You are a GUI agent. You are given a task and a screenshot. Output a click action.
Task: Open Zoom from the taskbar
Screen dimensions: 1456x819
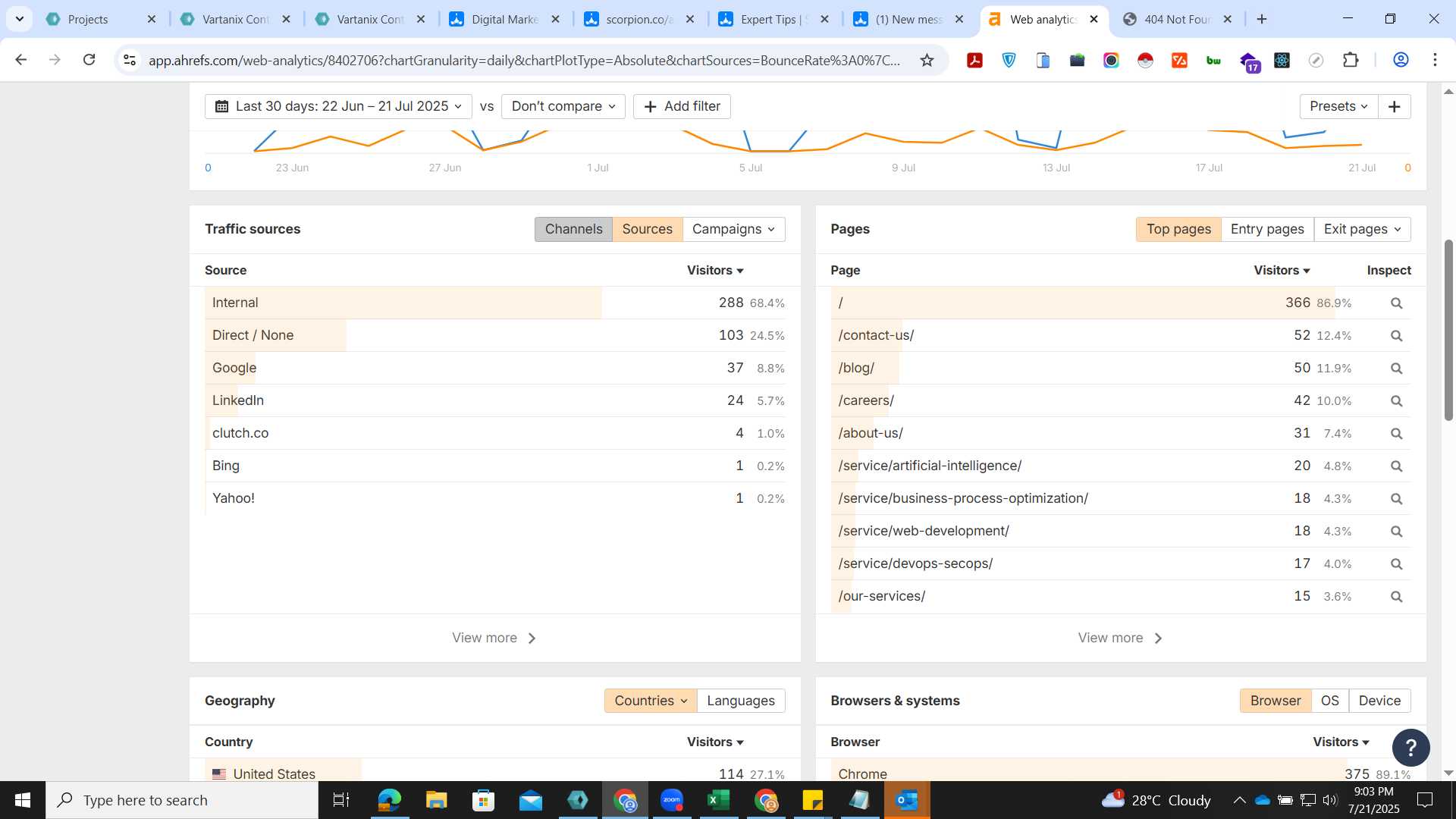pyautogui.click(x=672, y=800)
